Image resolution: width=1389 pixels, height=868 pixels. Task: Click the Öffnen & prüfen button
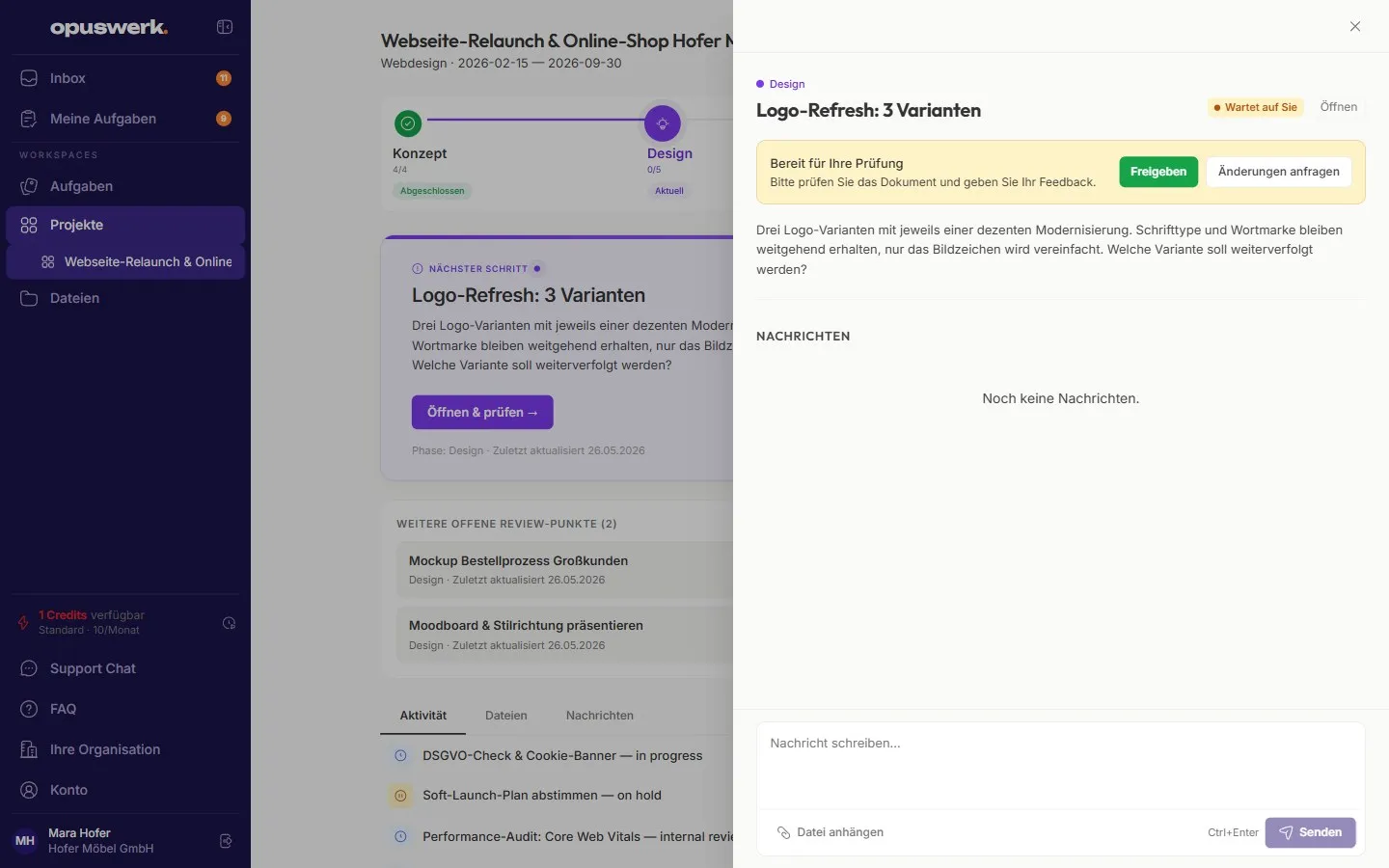(482, 412)
